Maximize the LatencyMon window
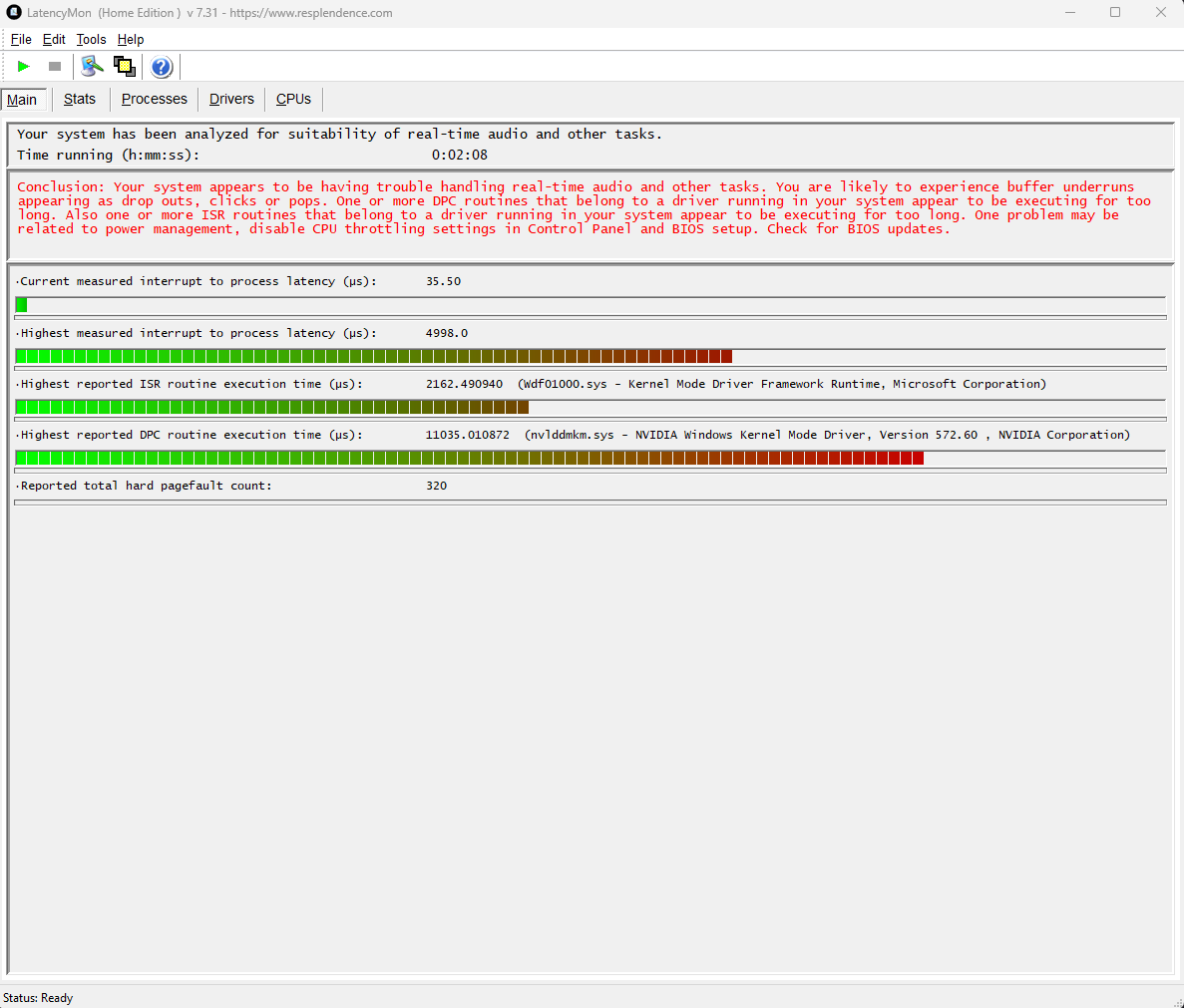The width and height of the screenshot is (1184, 1008). (x=1115, y=12)
